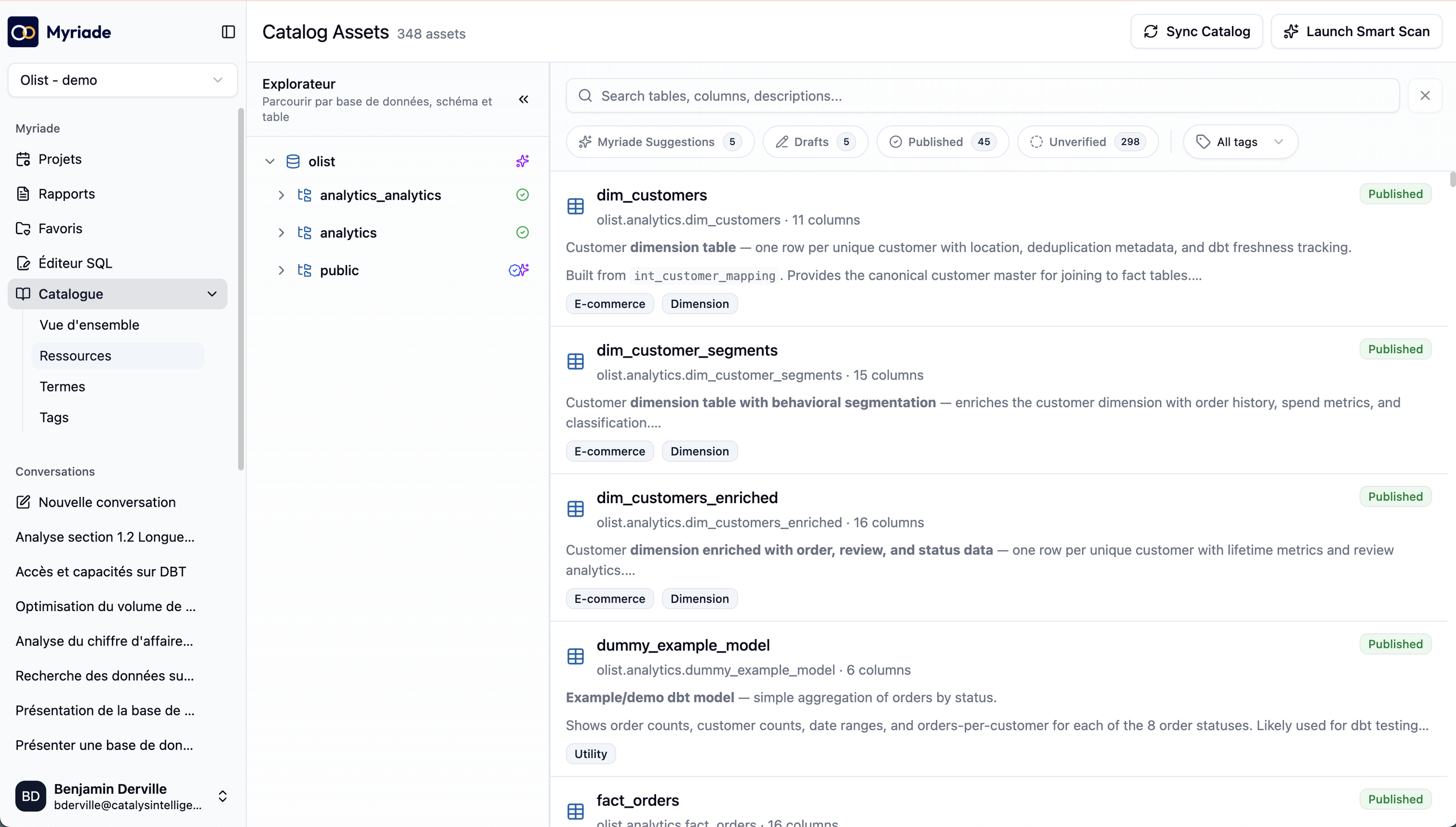1456x827 pixels.
Task: Clear search with the X button
Action: click(1424, 95)
